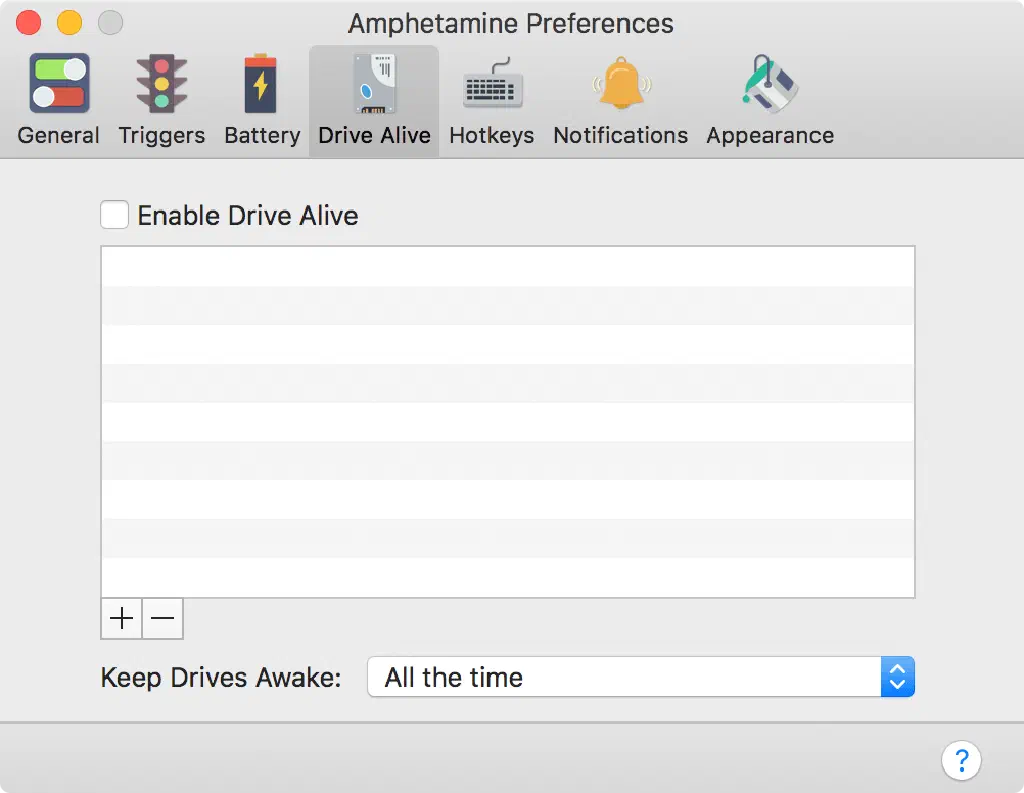Switch to the Notifications tab label
The width and height of the screenshot is (1024, 793).
point(620,136)
